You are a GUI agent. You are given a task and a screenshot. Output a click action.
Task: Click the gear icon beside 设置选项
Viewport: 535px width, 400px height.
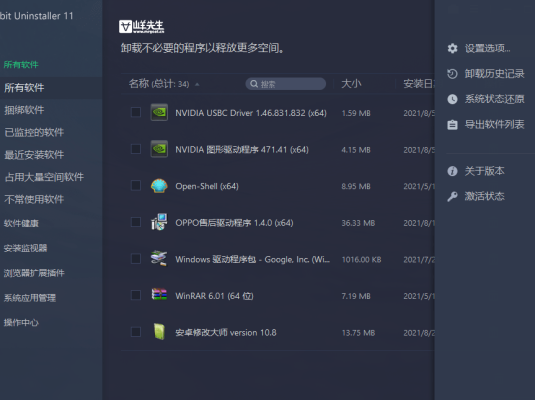(452, 48)
